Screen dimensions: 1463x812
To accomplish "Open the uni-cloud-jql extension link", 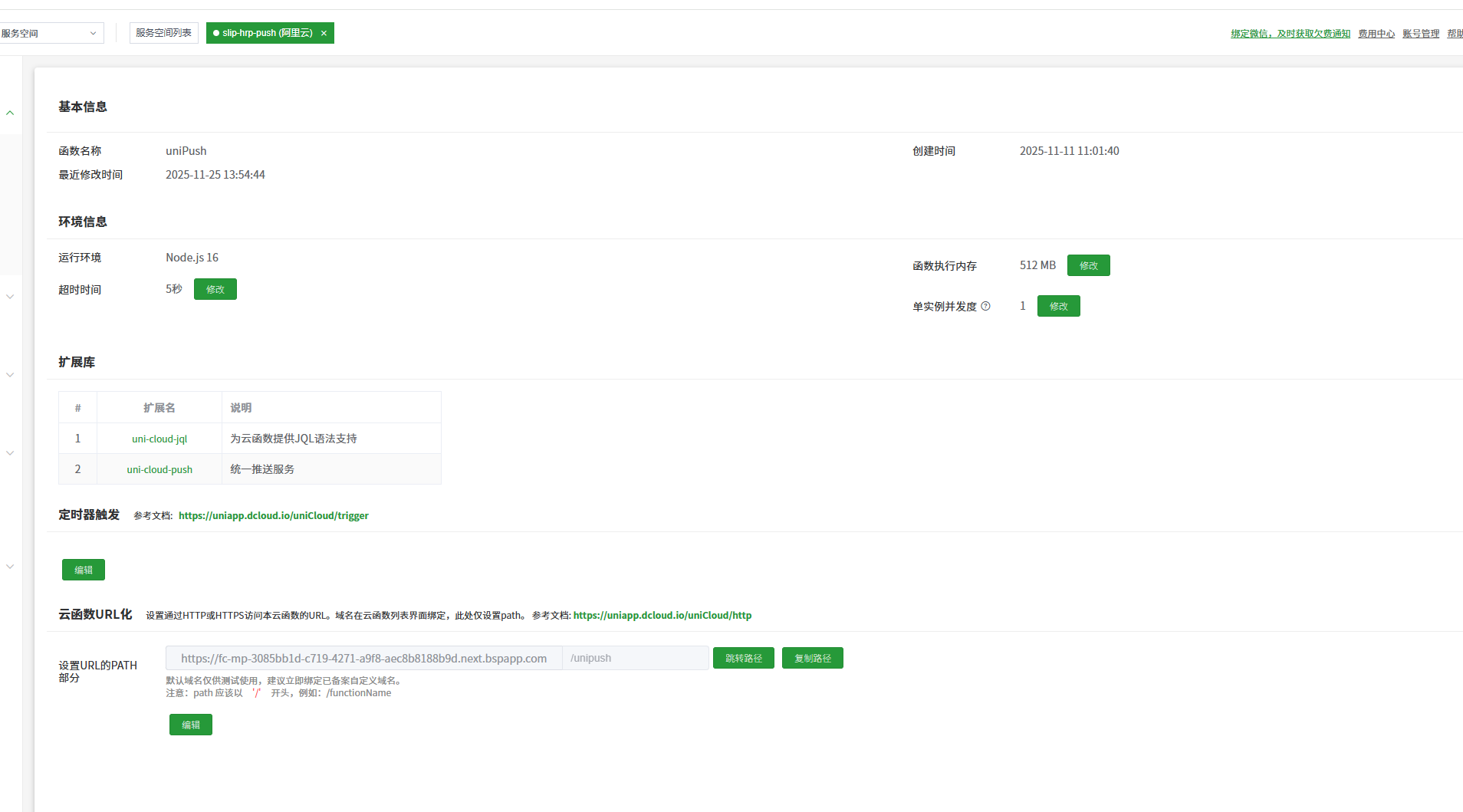I will [x=159, y=439].
